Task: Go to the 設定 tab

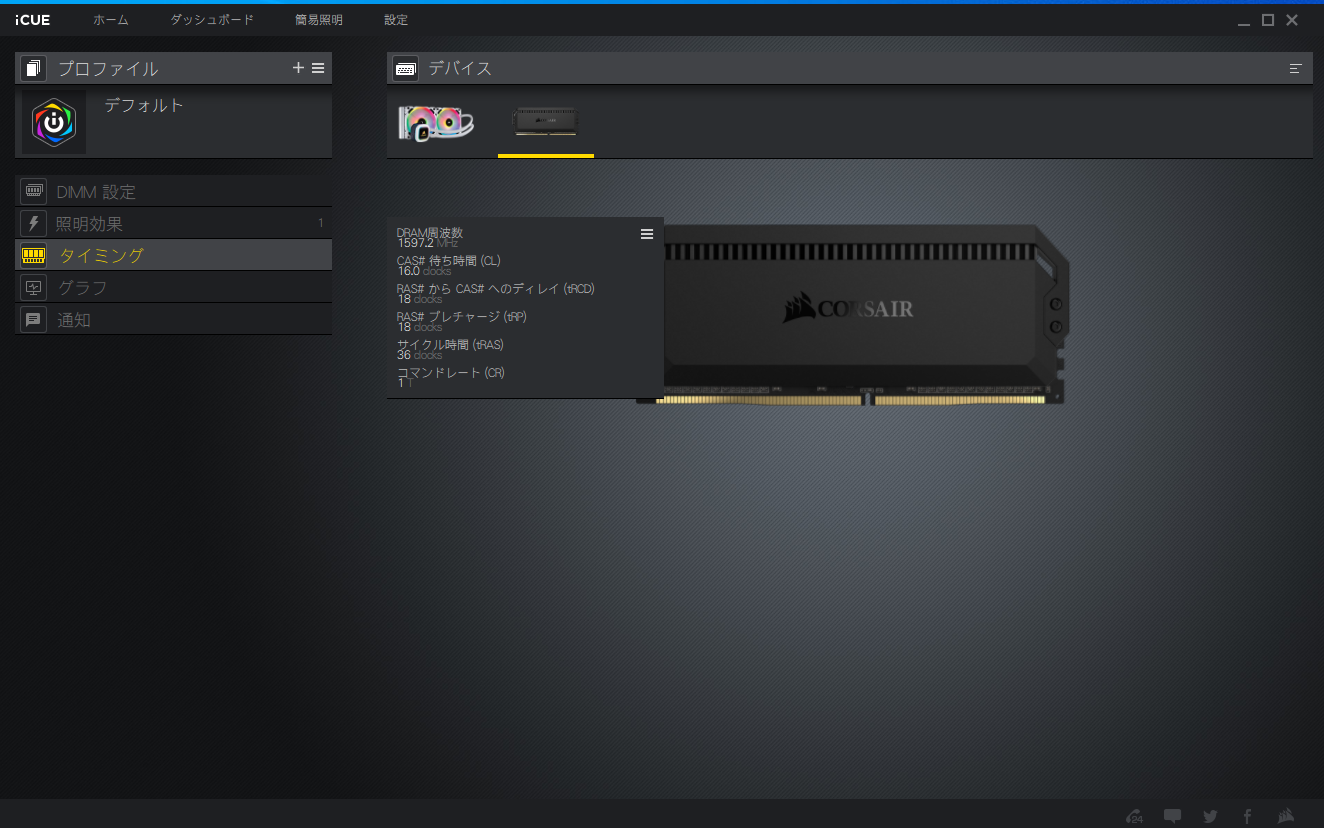Action: tap(396, 20)
